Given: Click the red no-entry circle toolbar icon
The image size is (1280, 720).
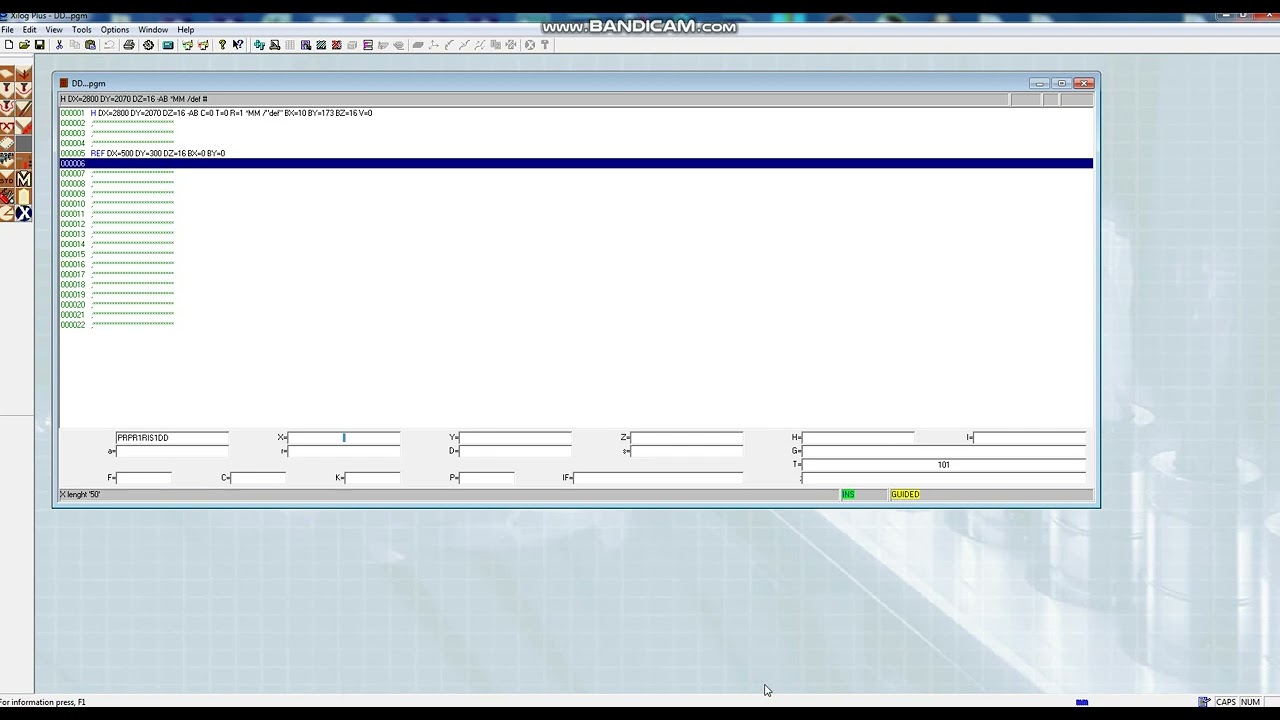Looking at the screenshot, I should [x=530, y=45].
